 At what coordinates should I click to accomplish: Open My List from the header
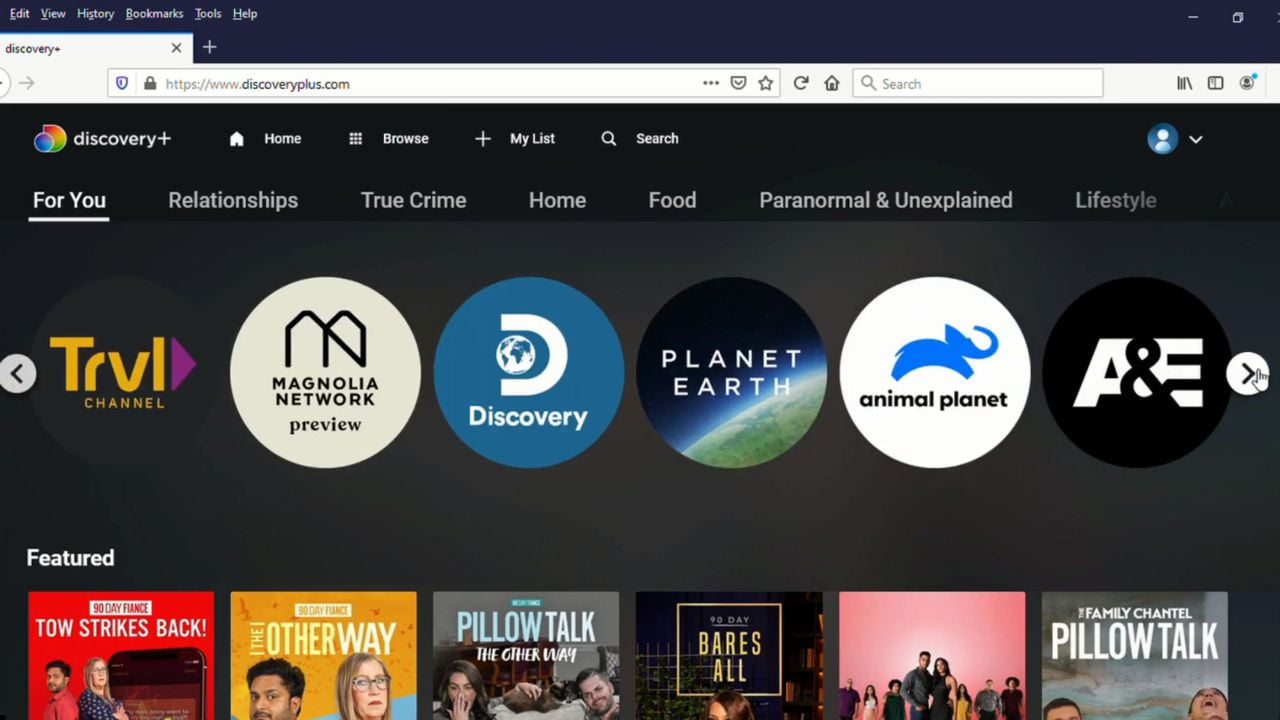515,139
